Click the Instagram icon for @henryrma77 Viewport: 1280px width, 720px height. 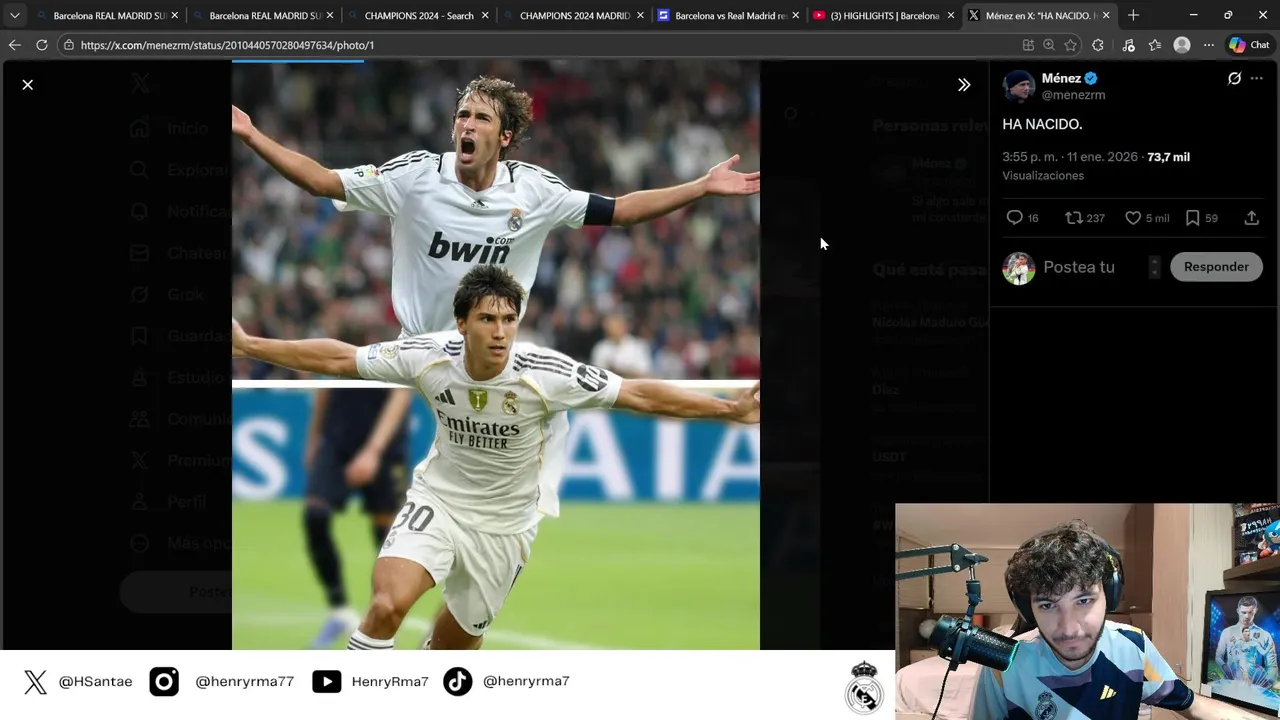tap(164, 682)
